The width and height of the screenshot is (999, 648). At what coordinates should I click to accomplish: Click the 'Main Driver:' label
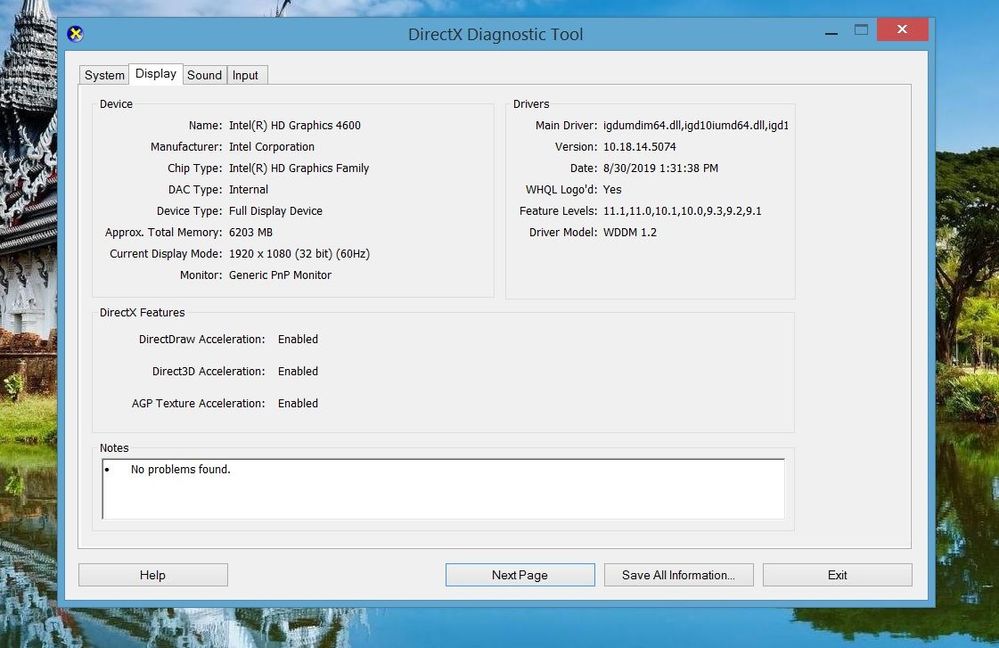point(566,126)
